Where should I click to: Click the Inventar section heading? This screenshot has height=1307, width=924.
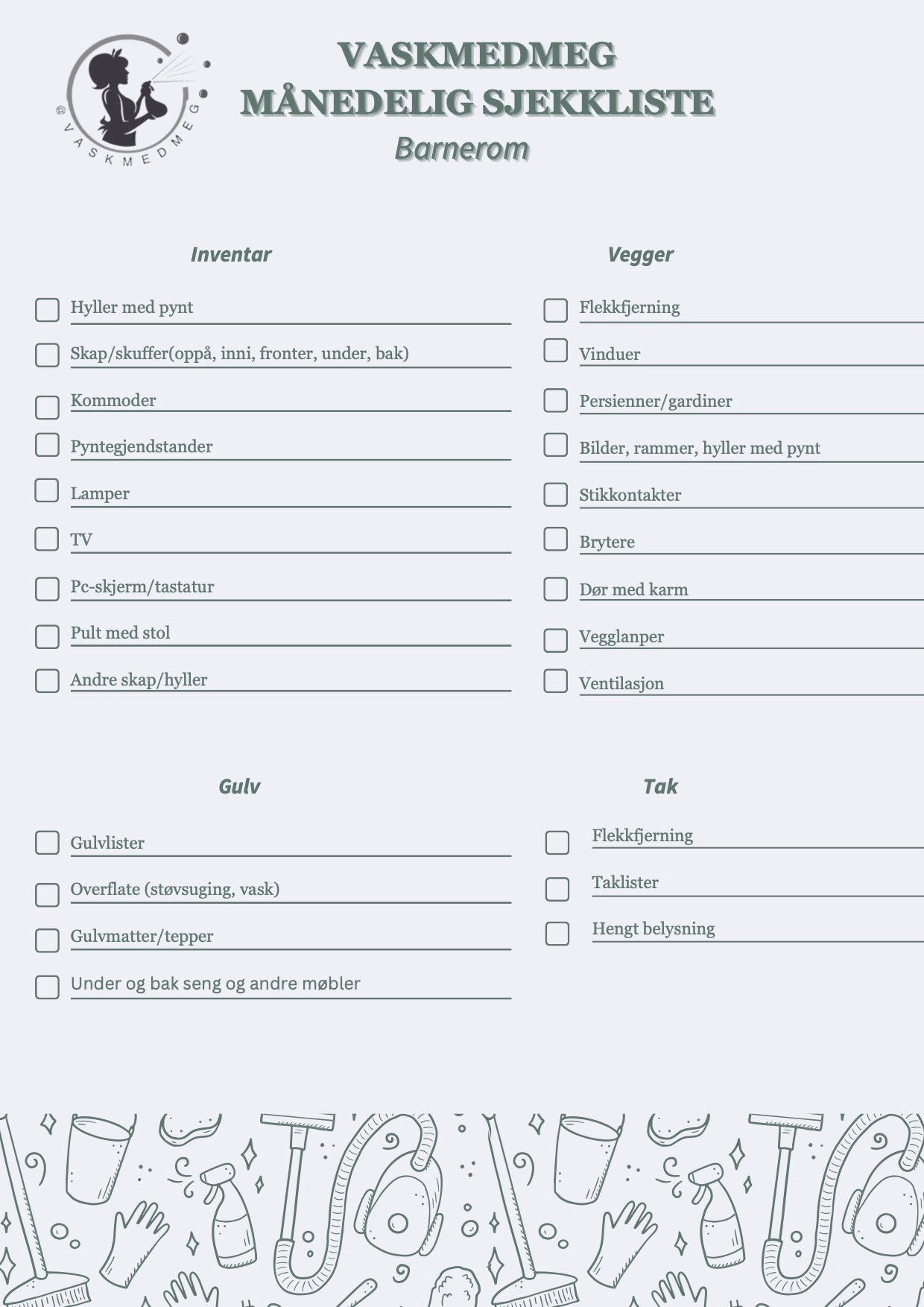click(x=231, y=255)
